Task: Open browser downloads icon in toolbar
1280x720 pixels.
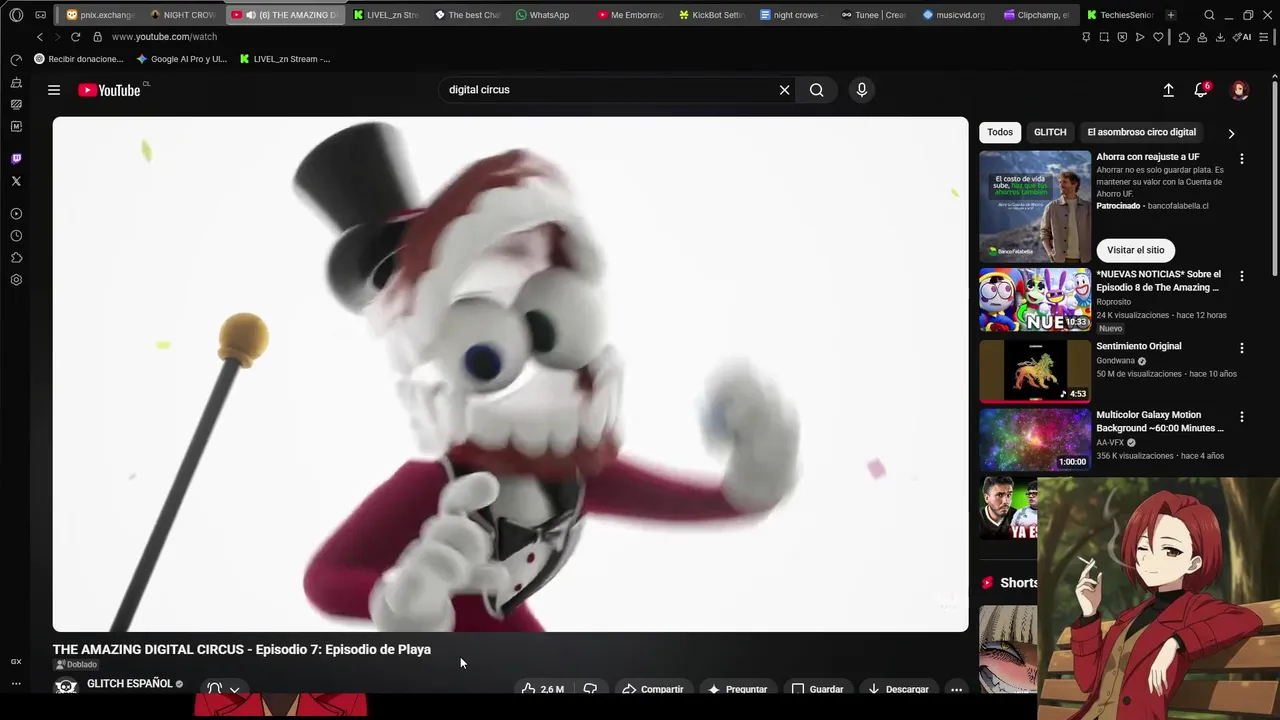Action: pos(1219,37)
